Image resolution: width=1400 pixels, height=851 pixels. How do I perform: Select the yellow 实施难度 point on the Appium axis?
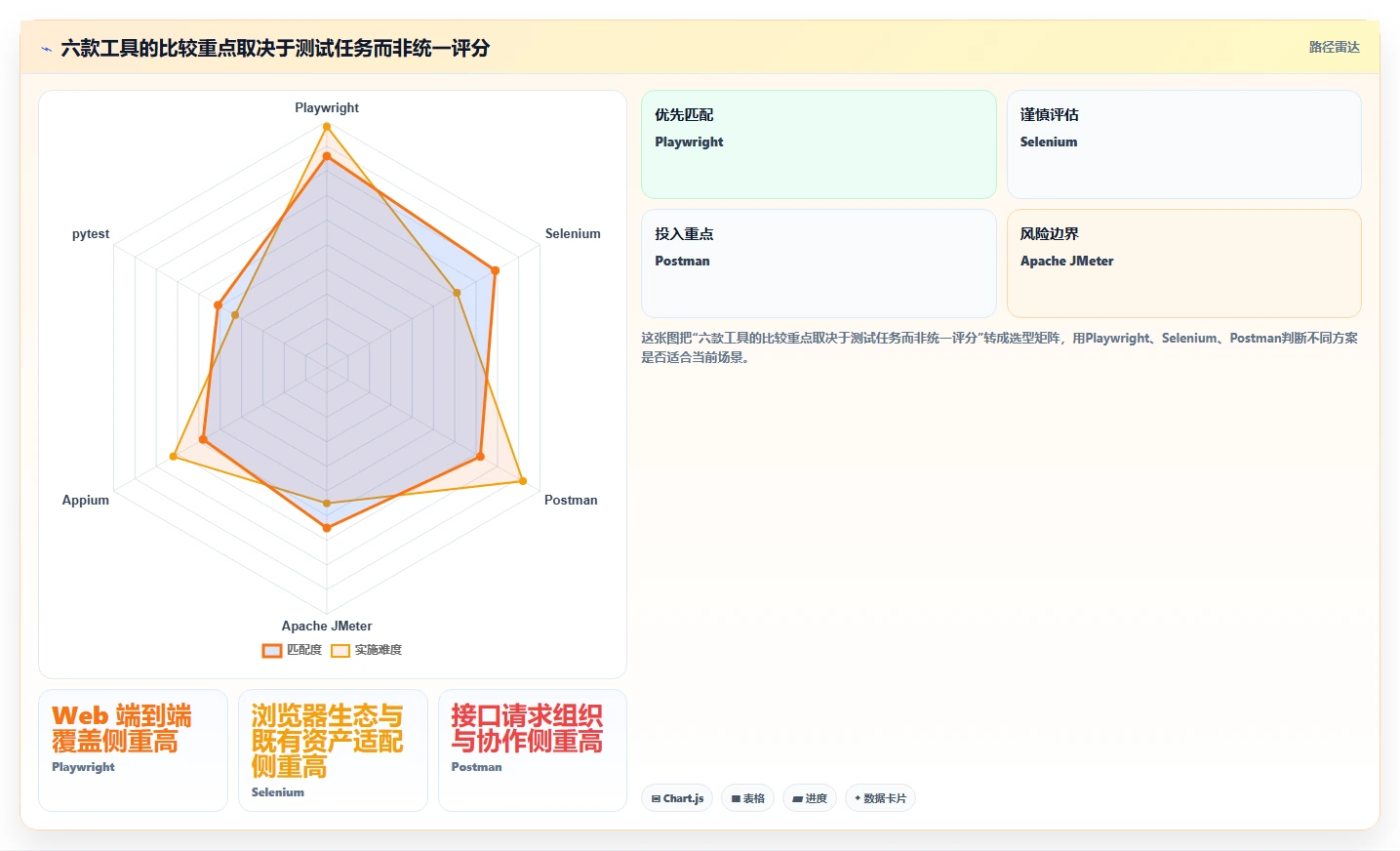(x=174, y=456)
